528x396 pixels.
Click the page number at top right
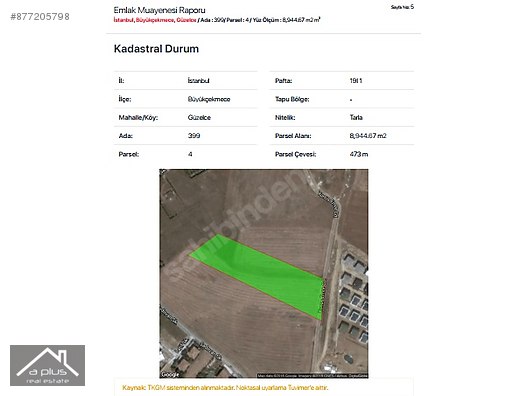[402, 7]
